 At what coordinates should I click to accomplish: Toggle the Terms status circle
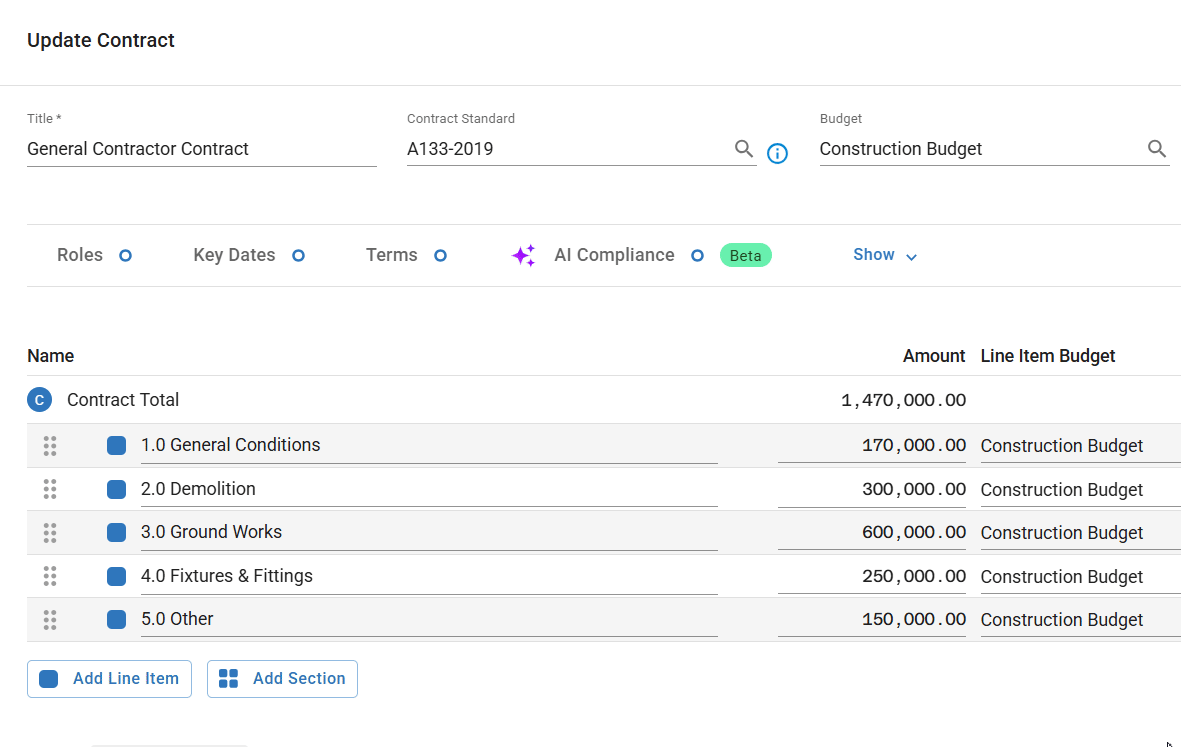point(440,256)
